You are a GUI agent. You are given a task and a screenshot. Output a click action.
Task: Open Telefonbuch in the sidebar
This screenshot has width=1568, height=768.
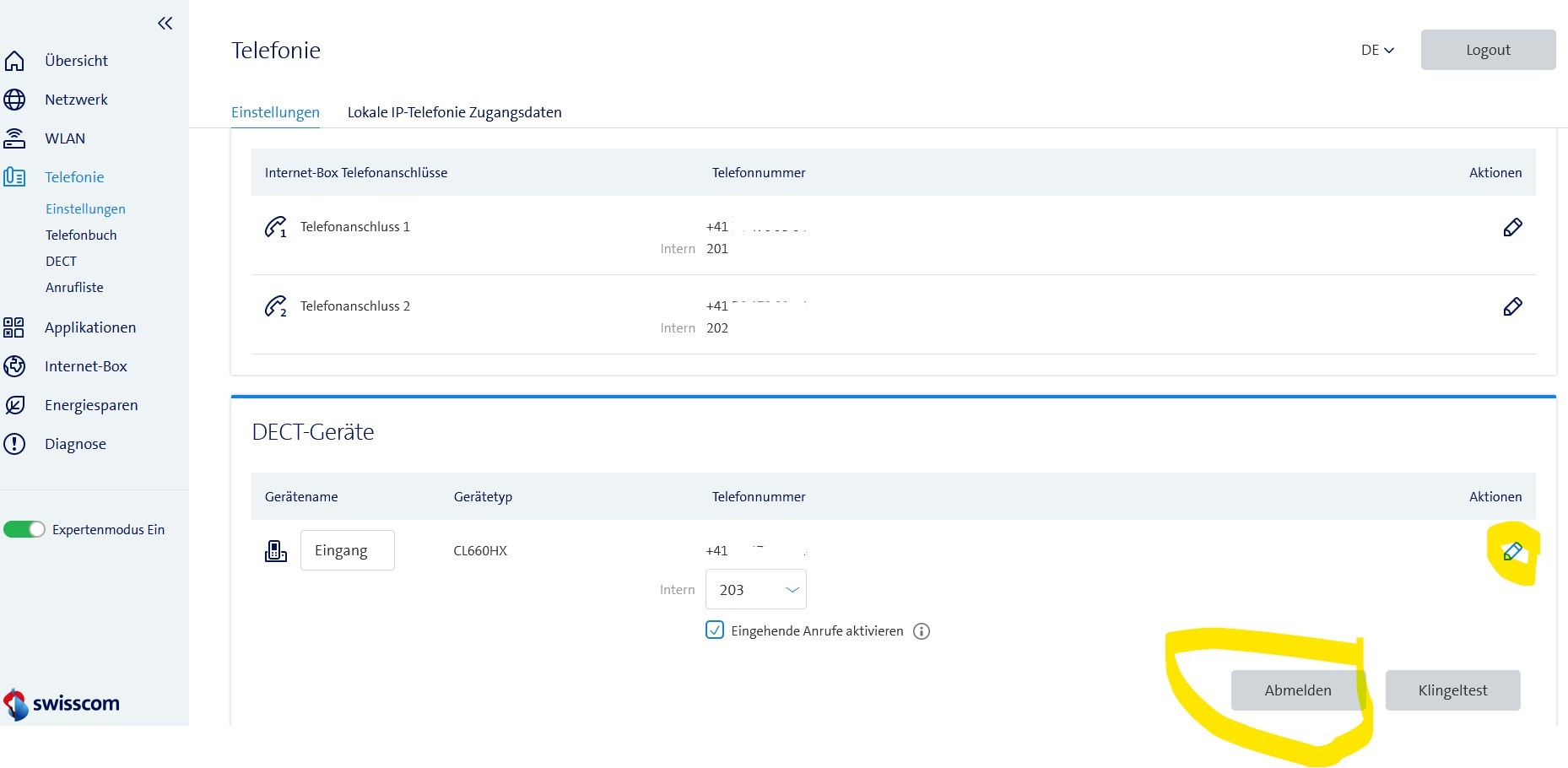81,235
